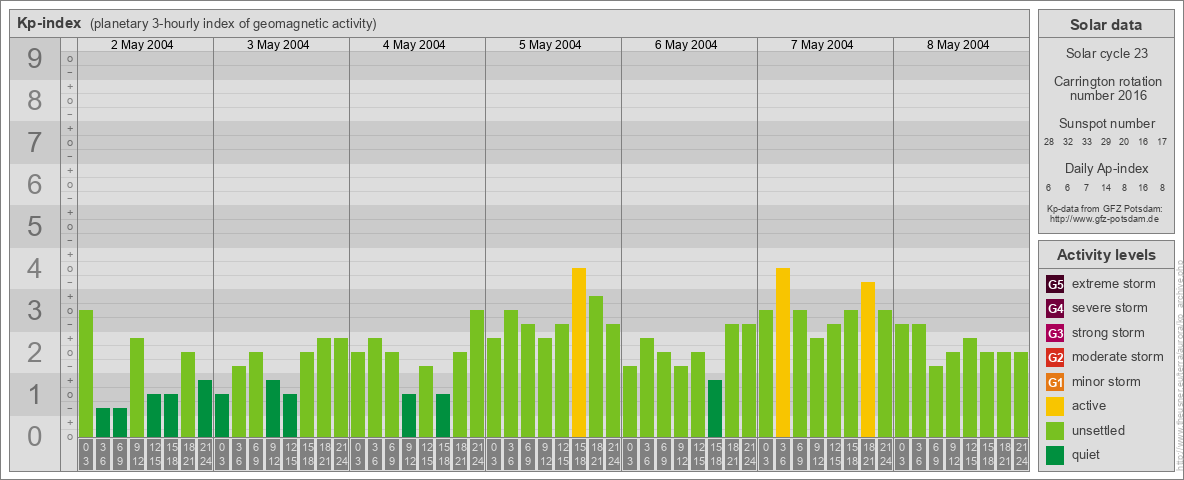
Task: Click the '0 3' time label under 2 May
Action: pyautogui.click(x=86, y=455)
